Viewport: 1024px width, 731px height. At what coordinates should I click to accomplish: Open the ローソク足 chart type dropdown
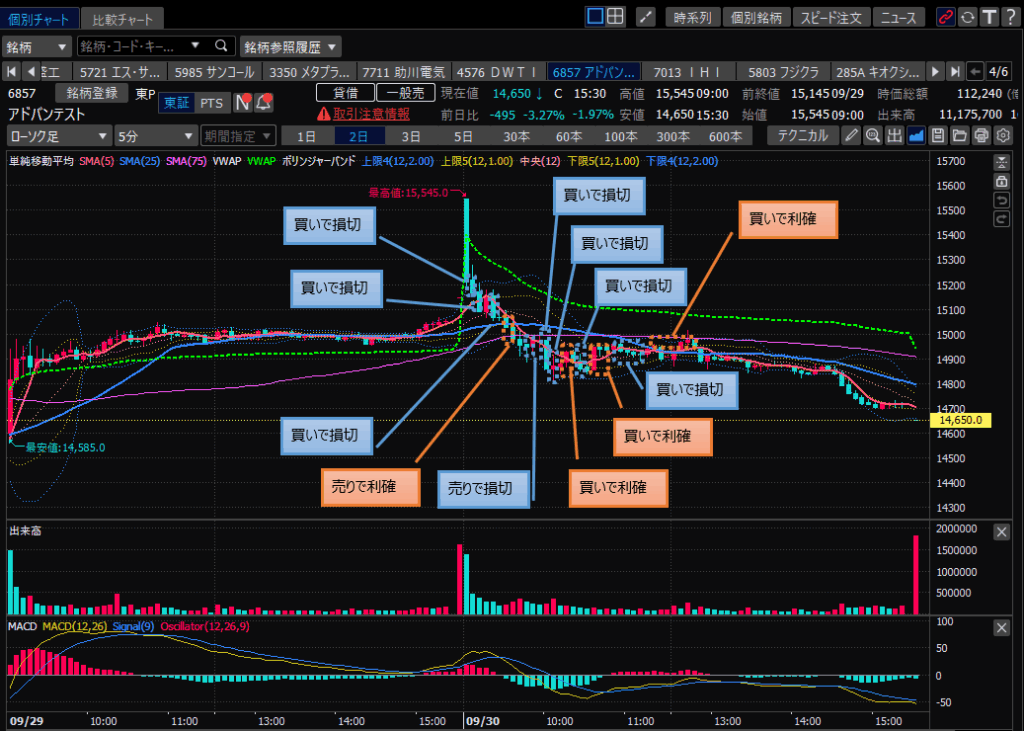coord(59,136)
